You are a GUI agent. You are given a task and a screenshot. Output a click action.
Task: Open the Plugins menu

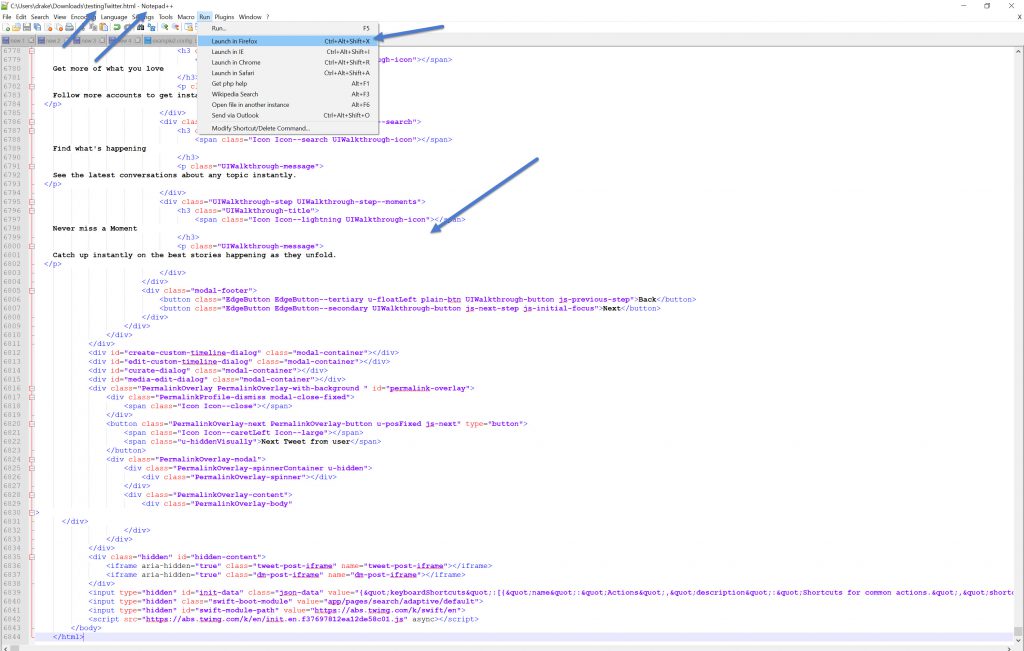point(225,17)
